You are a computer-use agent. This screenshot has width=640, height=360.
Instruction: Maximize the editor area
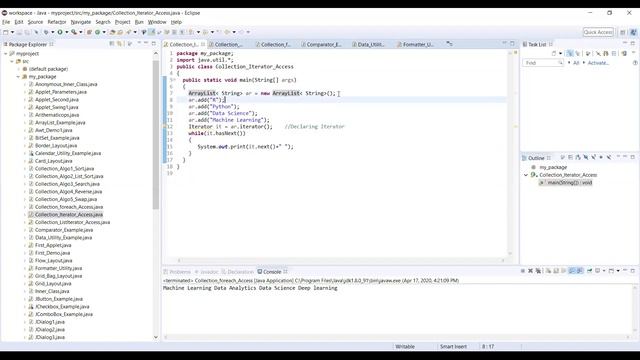click(512, 43)
